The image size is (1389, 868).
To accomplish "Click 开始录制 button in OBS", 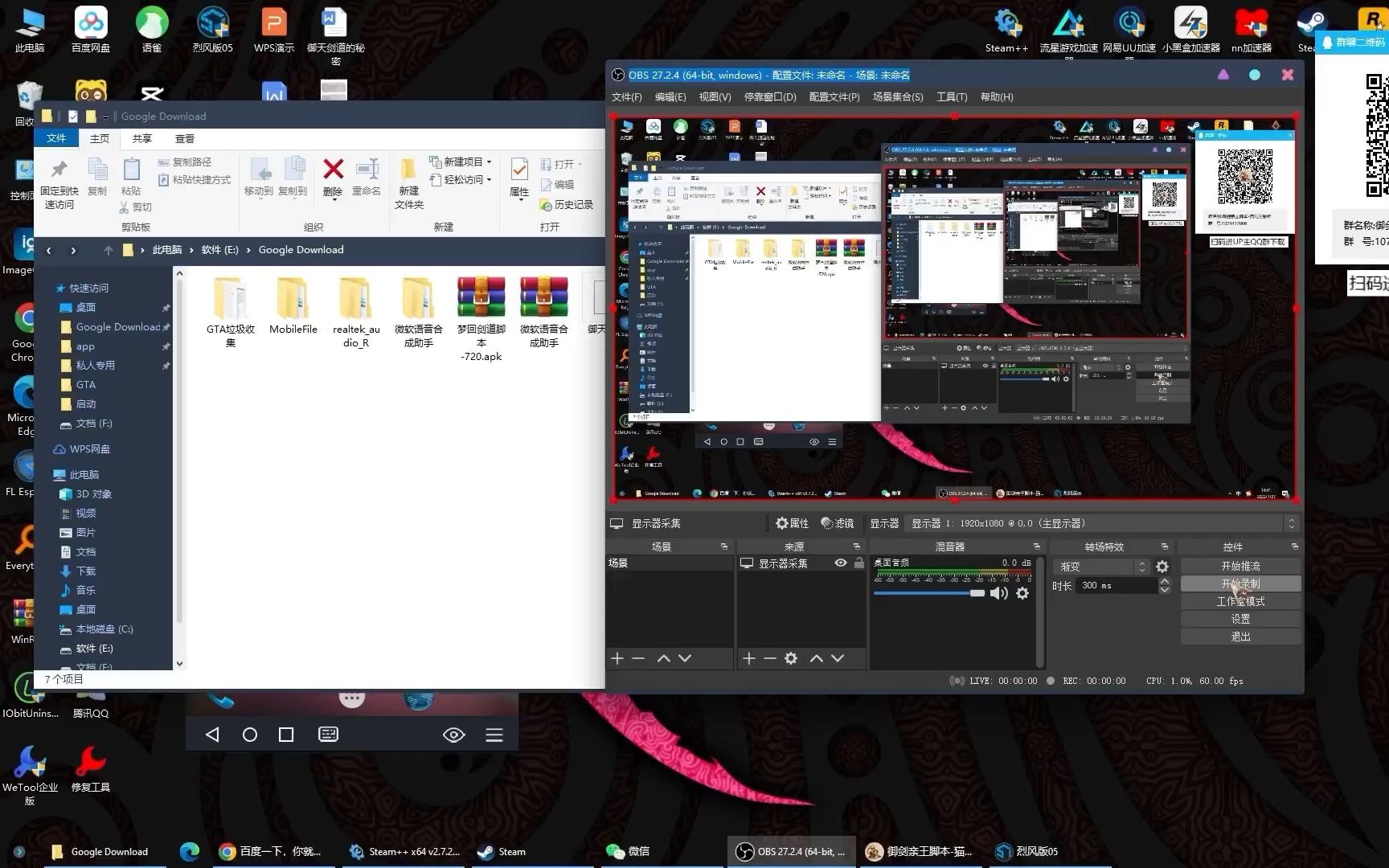I will click(1240, 584).
